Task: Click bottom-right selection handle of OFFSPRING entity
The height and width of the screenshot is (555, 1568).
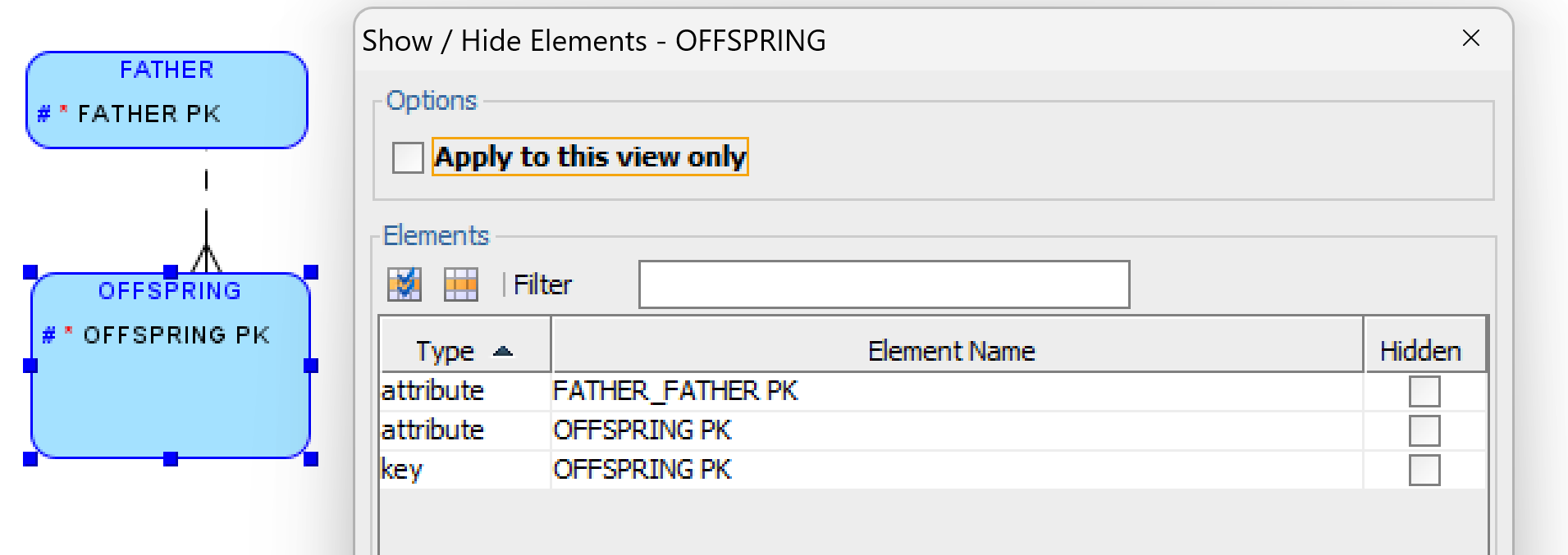Action: click(x=311, y=459)
